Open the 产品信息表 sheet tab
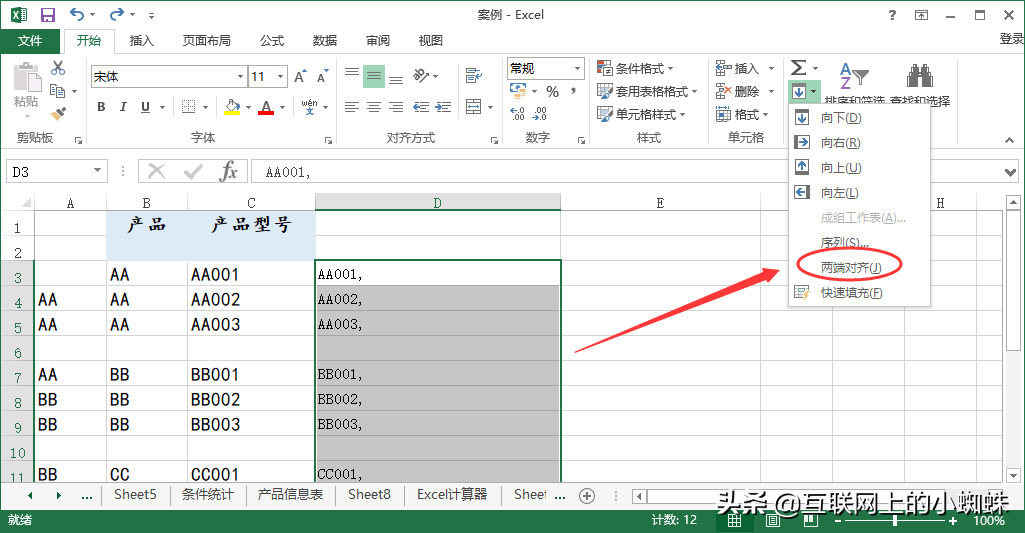The width and height of the screenshot is (1025, 533). point(290,494)
